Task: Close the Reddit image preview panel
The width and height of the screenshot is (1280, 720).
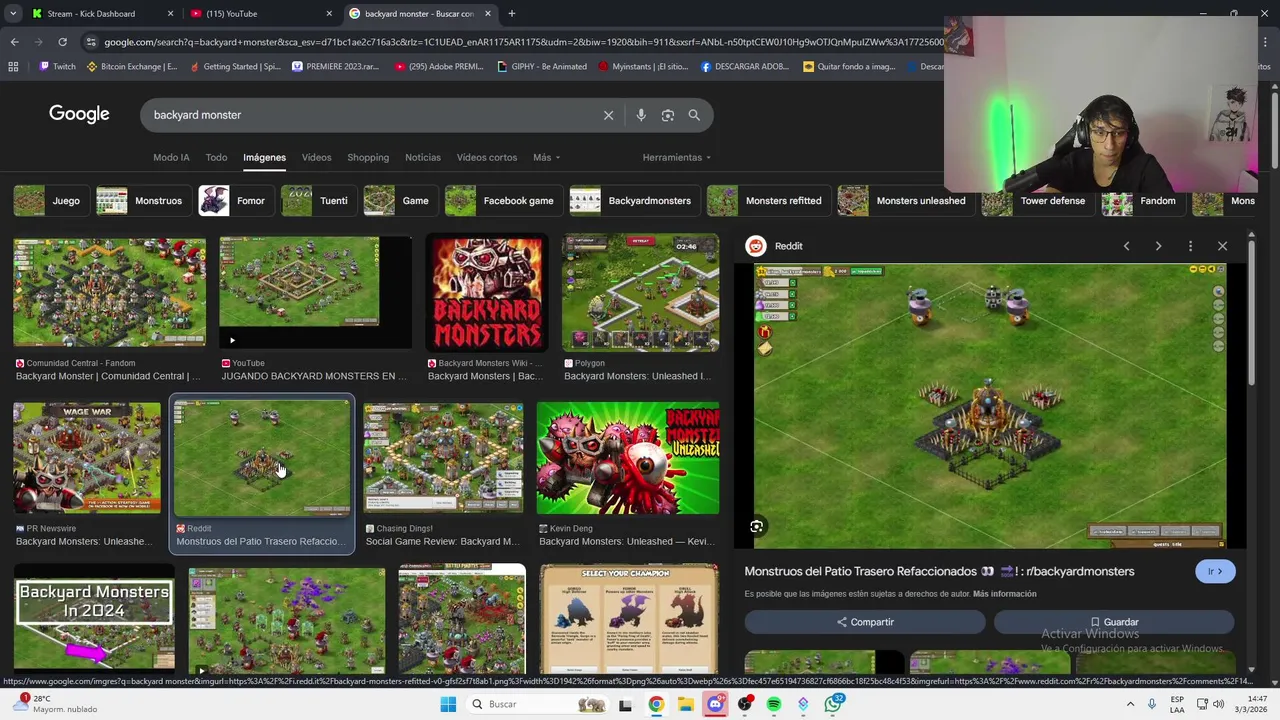Action: (x=1222, y=246)
